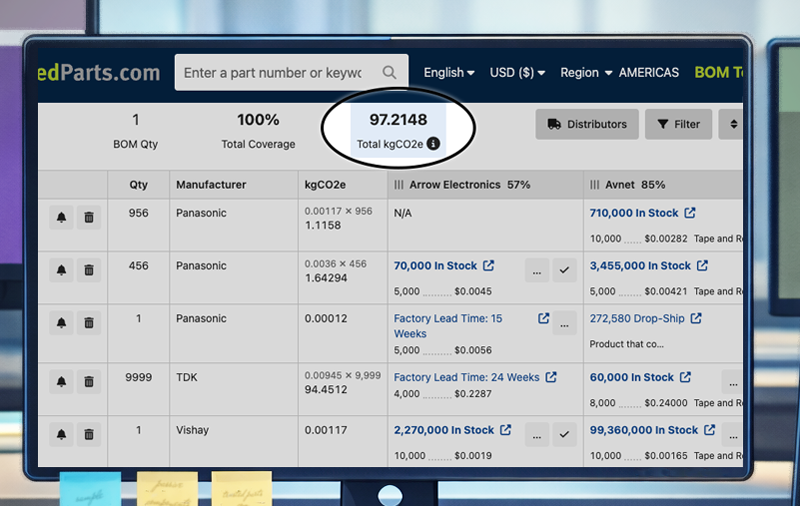This screenshot has width=800, height=506.
Task: Open the 70,000 In Stock Arrow link
Action: click(435, 266)
